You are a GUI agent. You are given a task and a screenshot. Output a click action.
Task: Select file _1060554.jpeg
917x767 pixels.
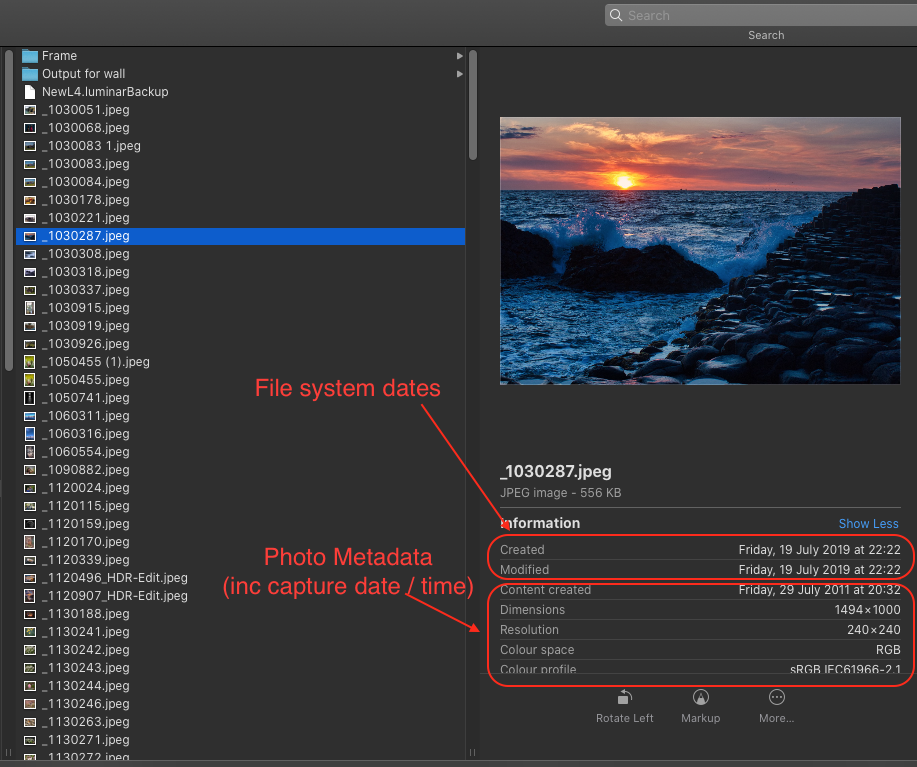[x=86, y=452]
